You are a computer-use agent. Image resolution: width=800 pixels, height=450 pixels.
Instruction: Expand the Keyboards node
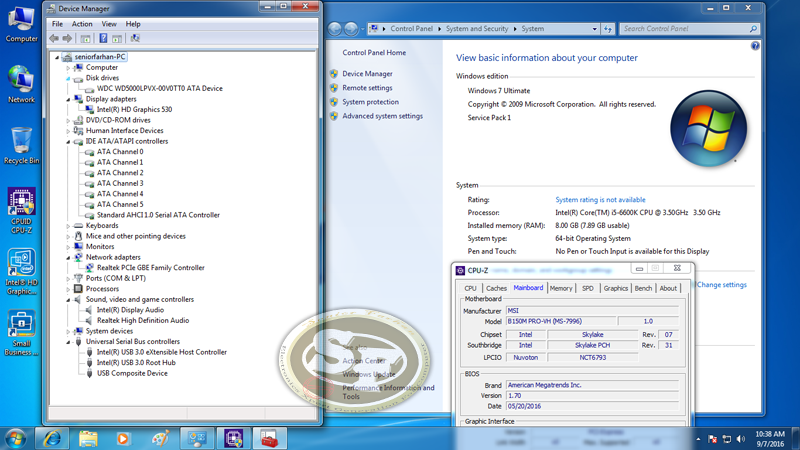point(68,226)
